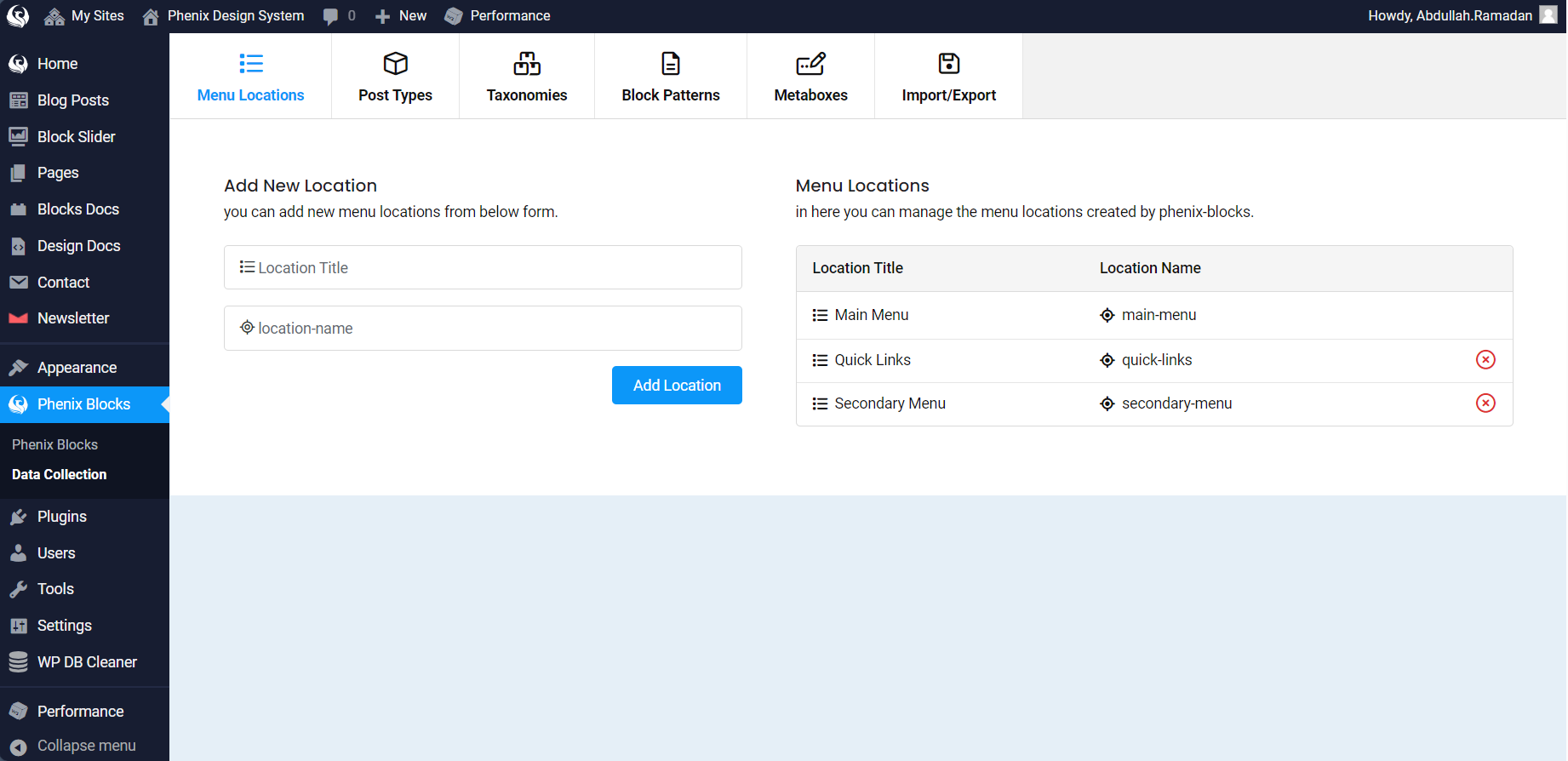Viewport: 1568px width, 761px height.
Task: Click the Design Docs sidebar icon
Action: 18,246
